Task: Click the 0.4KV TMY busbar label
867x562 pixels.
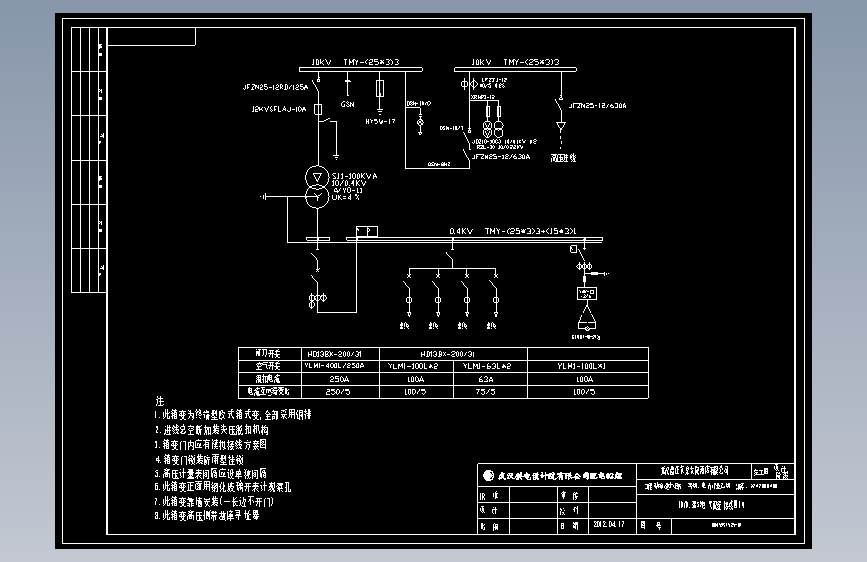Action: coord(513,231)
